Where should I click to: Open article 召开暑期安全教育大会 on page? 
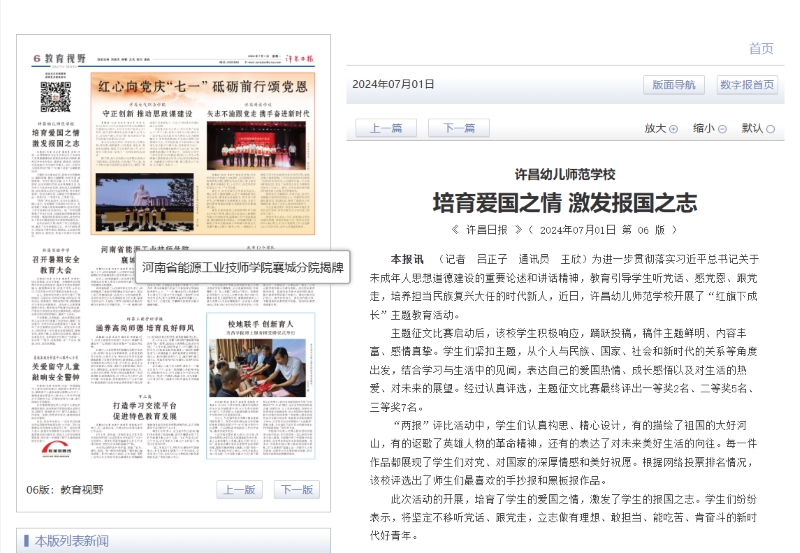point(56,263)
